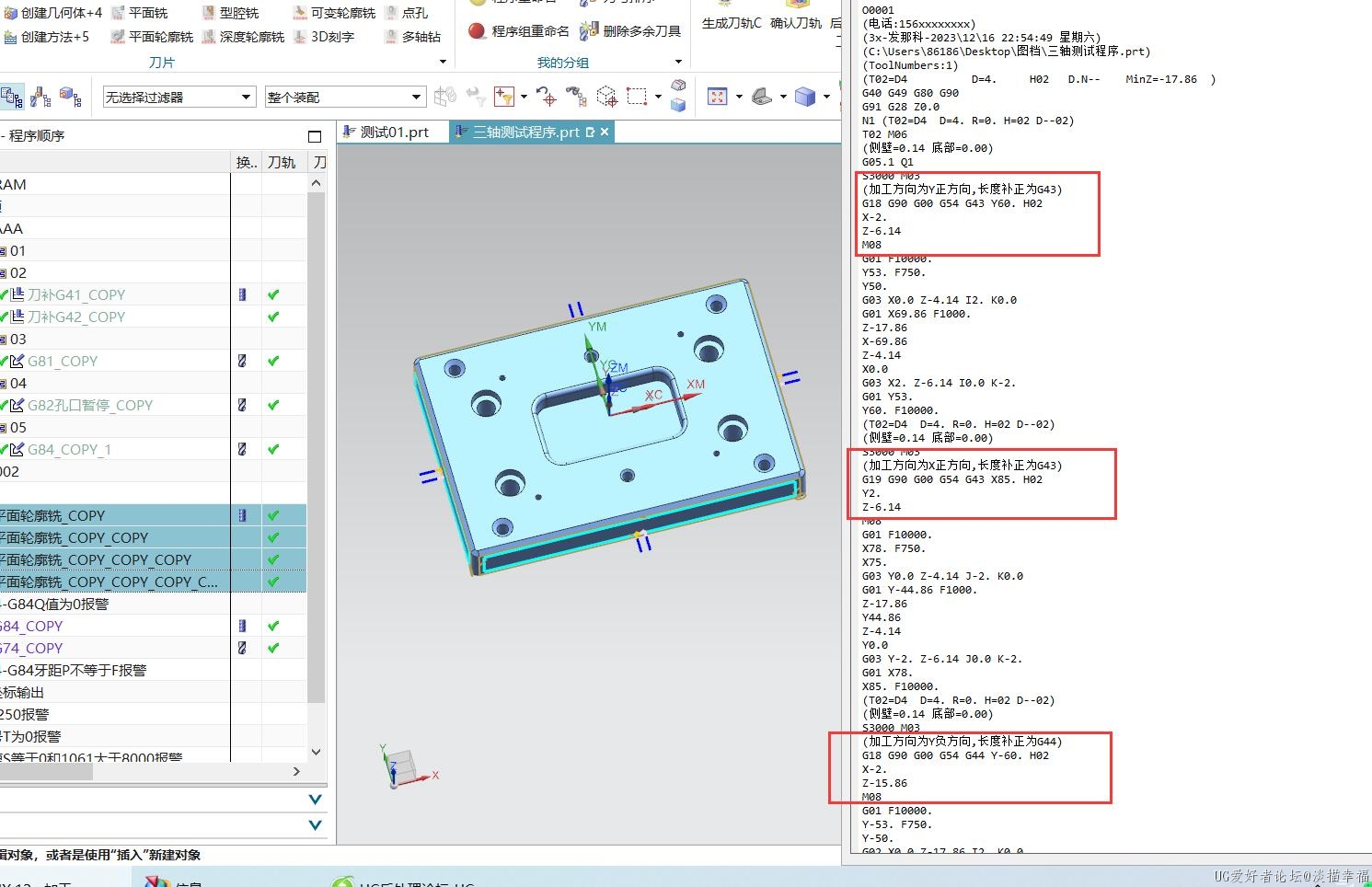Click the Fit view icon

[x=718, y=97]
